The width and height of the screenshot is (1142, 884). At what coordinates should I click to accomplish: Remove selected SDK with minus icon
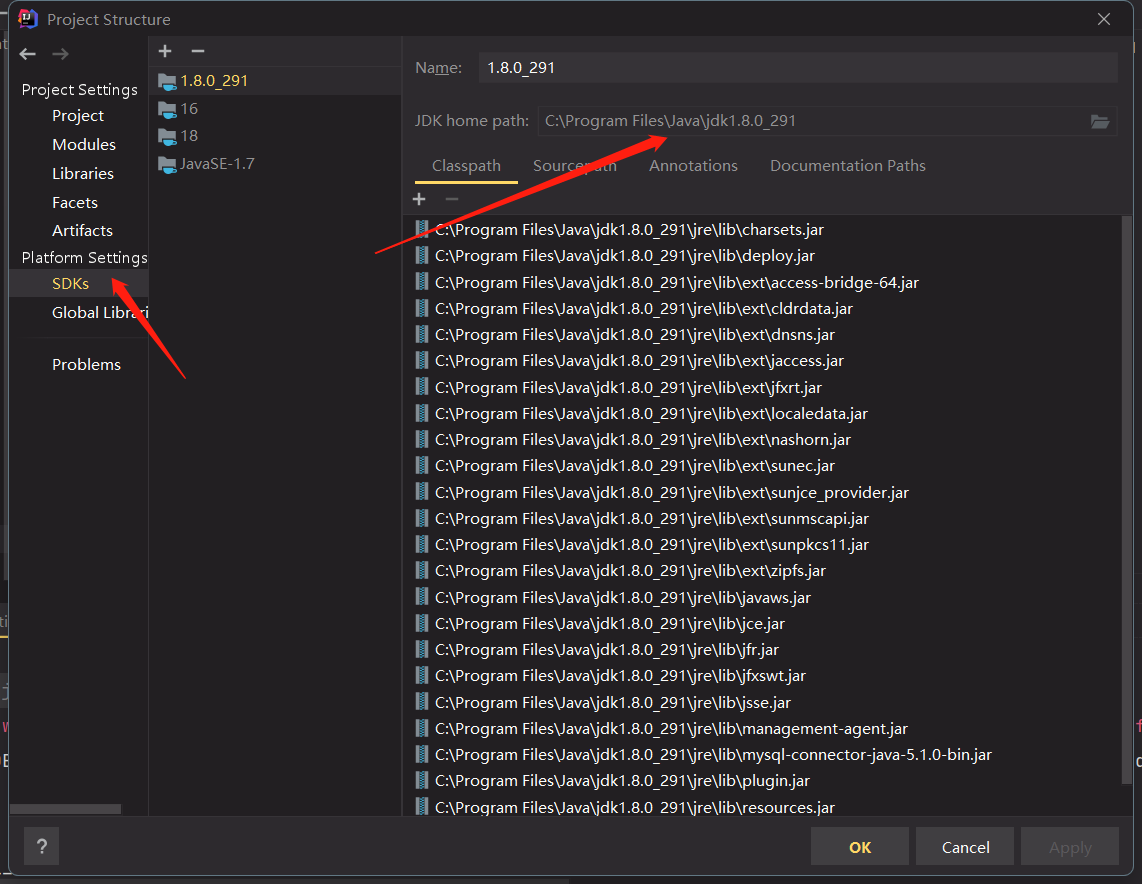coord(197,51)
